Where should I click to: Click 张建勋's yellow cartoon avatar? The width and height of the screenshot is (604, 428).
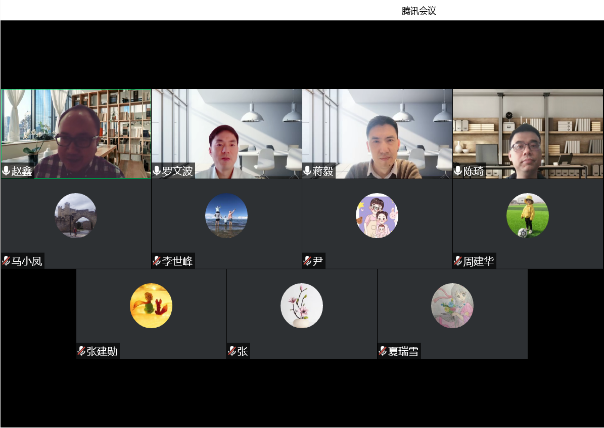coord(151,305)
